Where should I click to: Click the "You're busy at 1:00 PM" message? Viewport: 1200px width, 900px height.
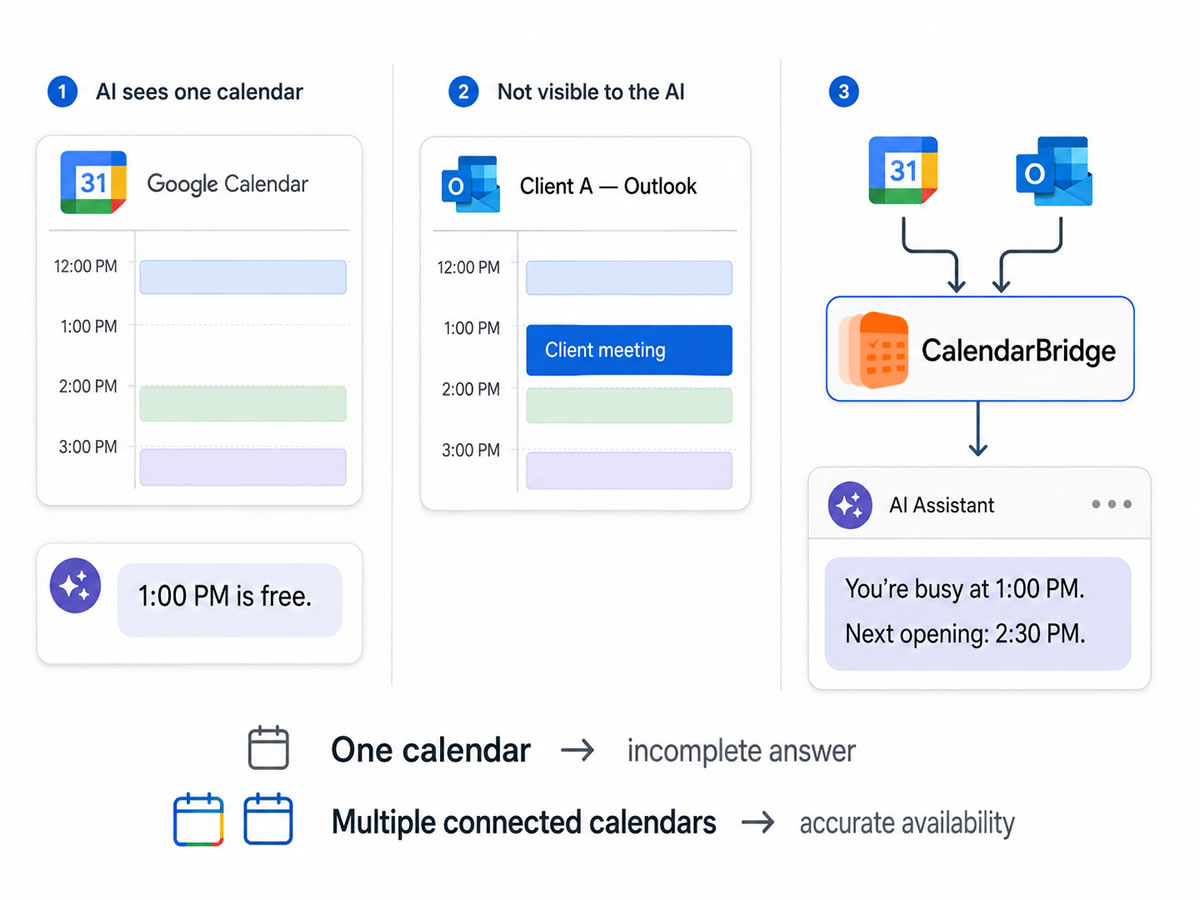pos(965,589)
